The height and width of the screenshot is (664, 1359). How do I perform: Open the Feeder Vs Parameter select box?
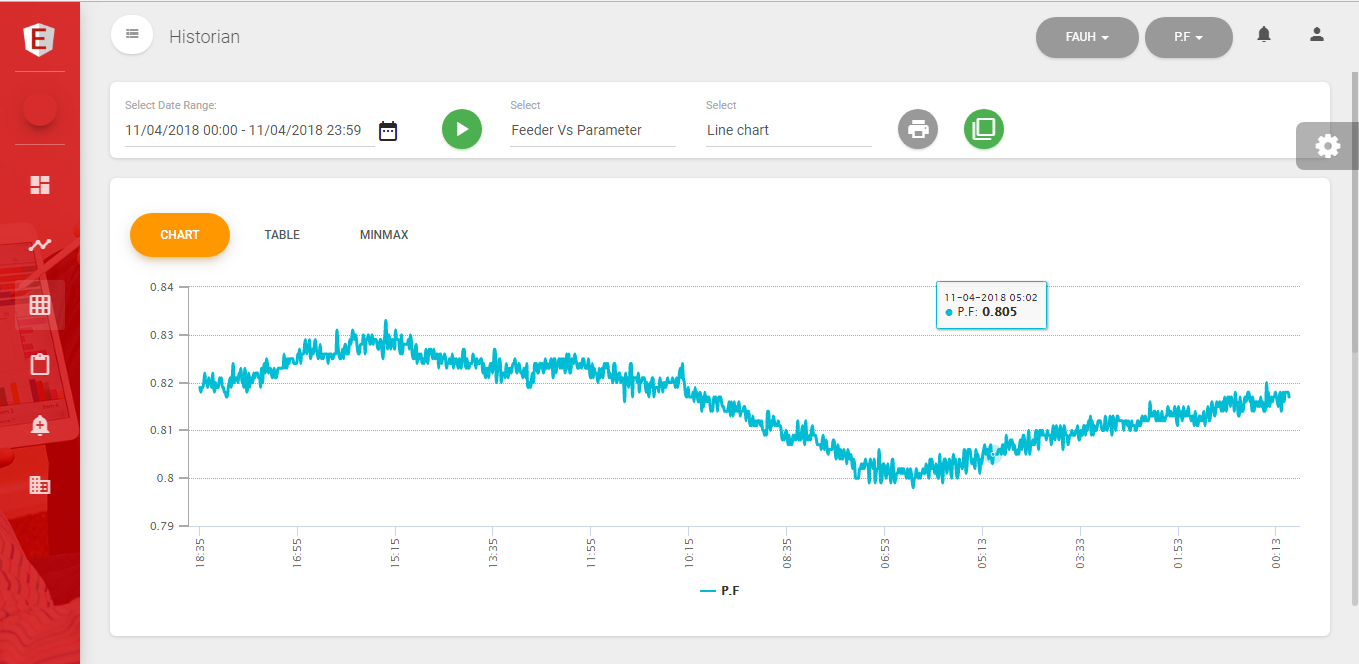592,130
